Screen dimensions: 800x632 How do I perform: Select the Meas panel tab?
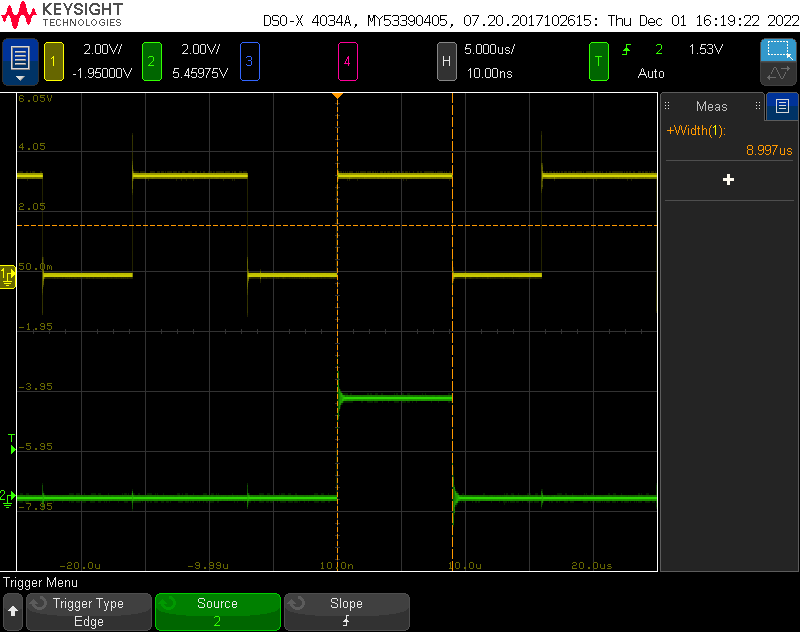[x=711, y=106]
